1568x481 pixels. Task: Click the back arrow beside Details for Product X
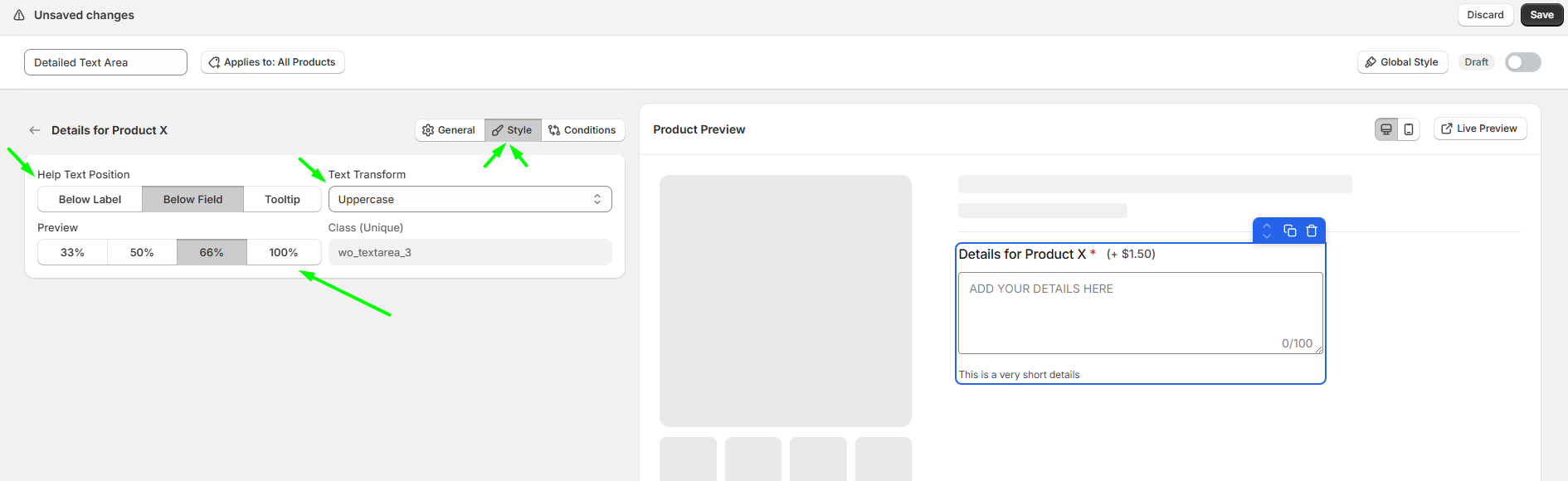click(35, 130)
